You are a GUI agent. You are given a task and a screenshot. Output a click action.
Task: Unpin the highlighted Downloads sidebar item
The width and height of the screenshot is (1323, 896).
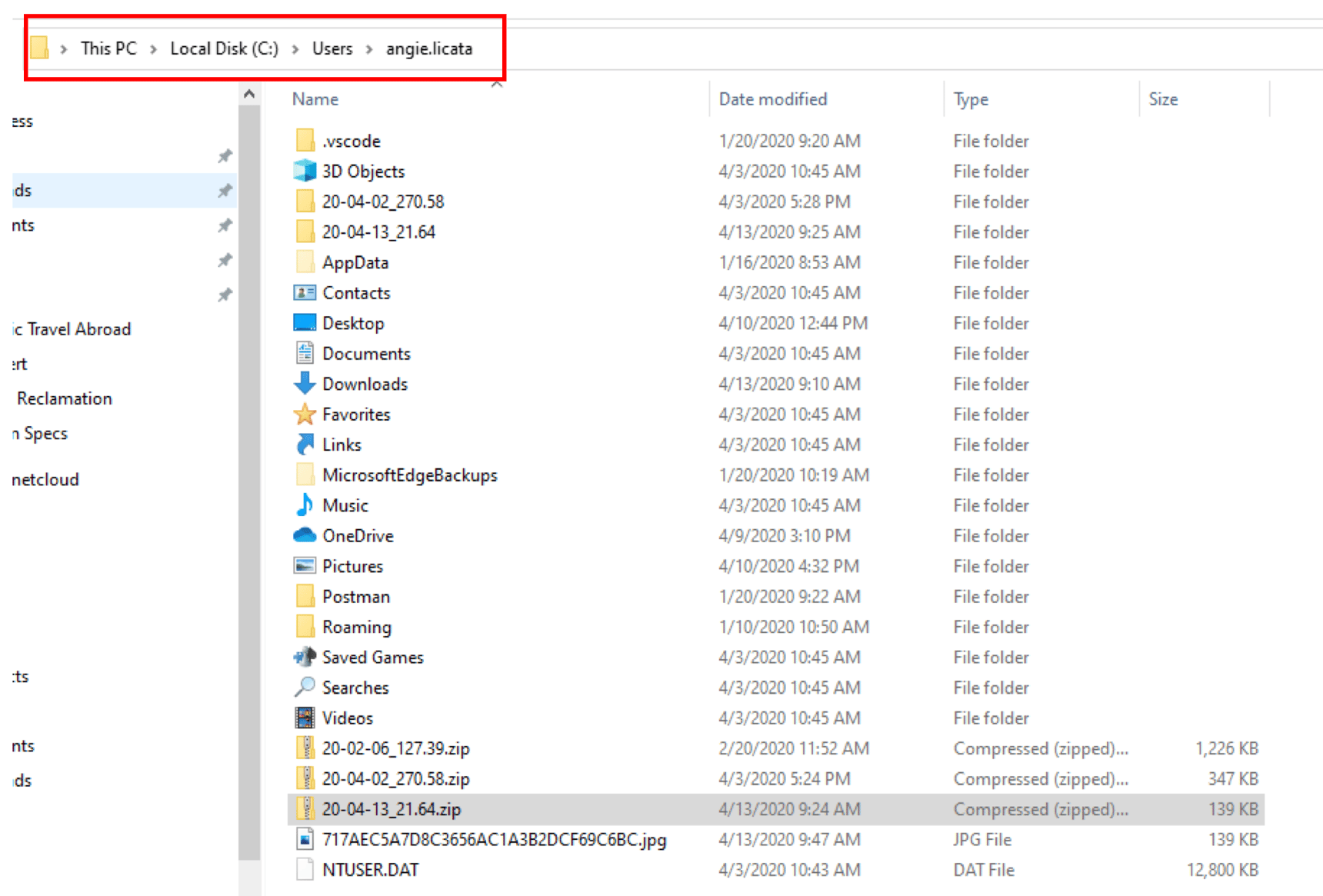pos(224,190)
